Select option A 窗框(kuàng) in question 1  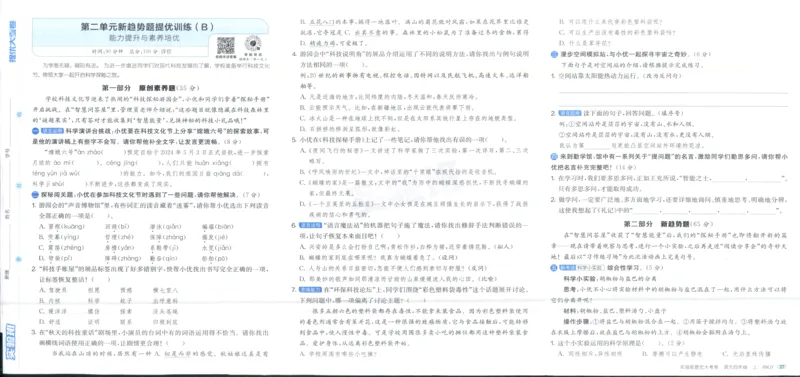pos(62,226)
